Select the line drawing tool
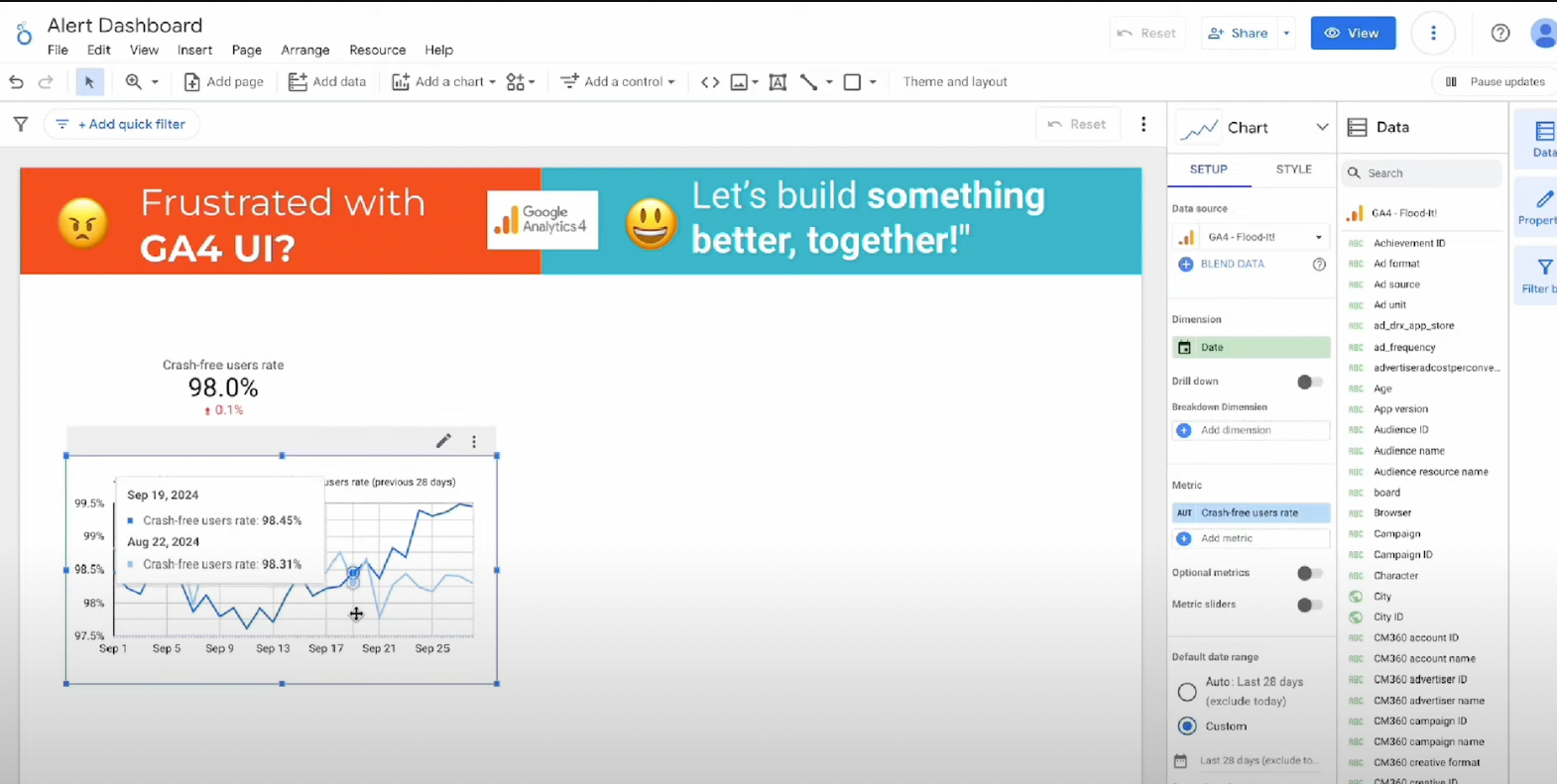The height and width of the screenshot is (784, 1557). (x=808, y=82)
